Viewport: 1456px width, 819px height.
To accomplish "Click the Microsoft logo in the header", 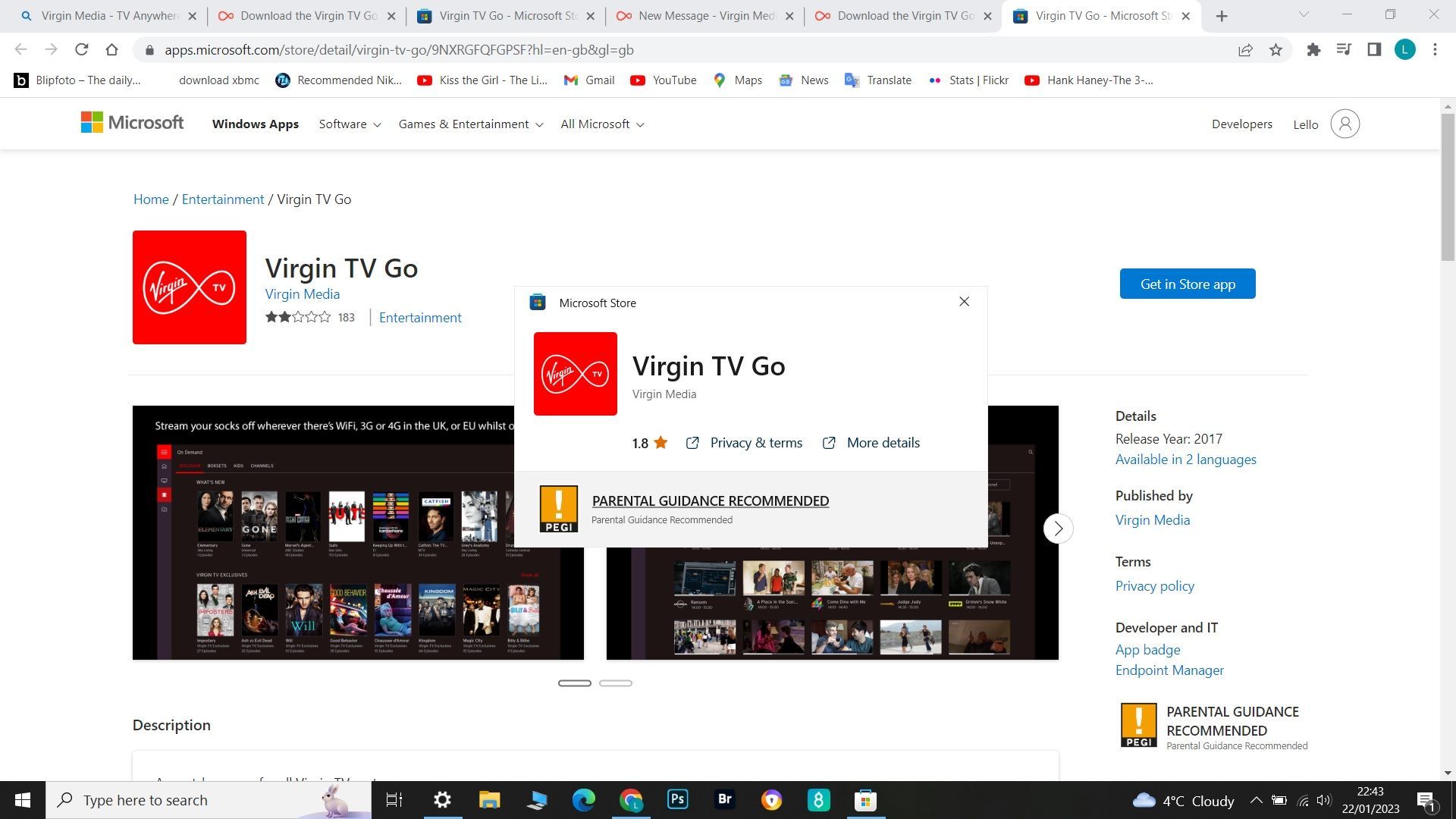I will click(x=132, y=123).
